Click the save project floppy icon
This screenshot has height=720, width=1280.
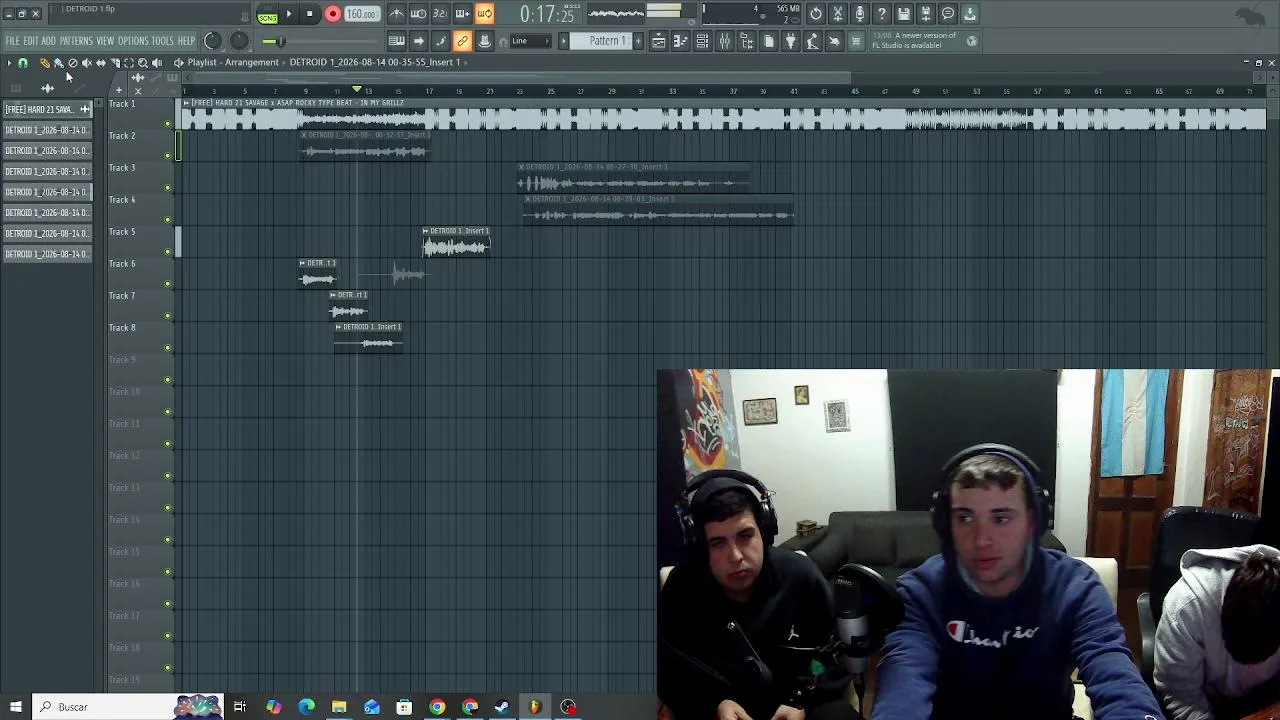coord(904,14)
